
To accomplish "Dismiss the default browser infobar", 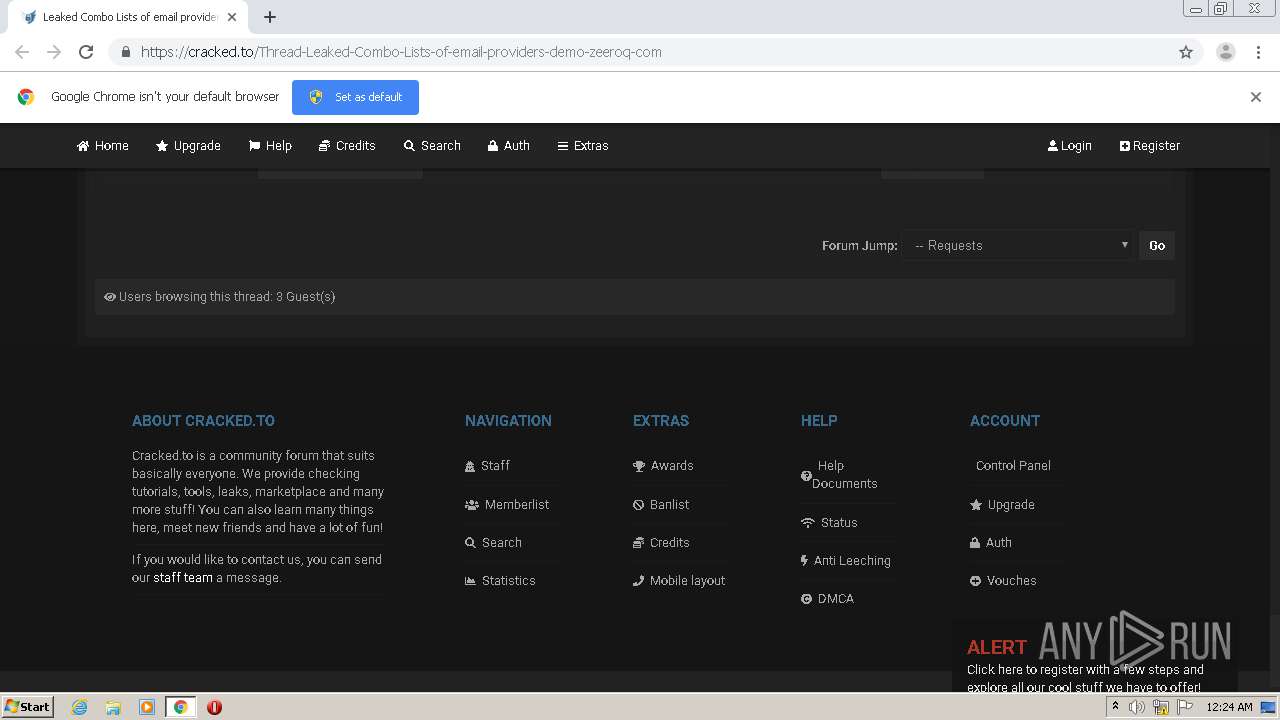I will coord(1256,97).
